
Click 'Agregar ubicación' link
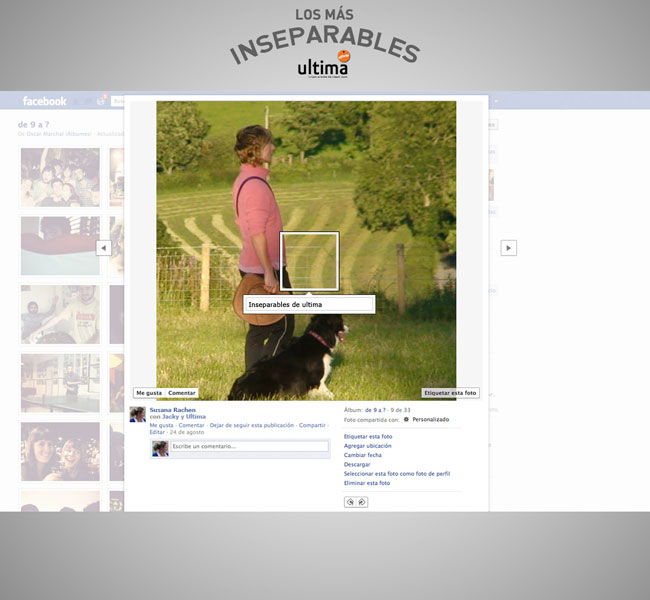(368, 446)
